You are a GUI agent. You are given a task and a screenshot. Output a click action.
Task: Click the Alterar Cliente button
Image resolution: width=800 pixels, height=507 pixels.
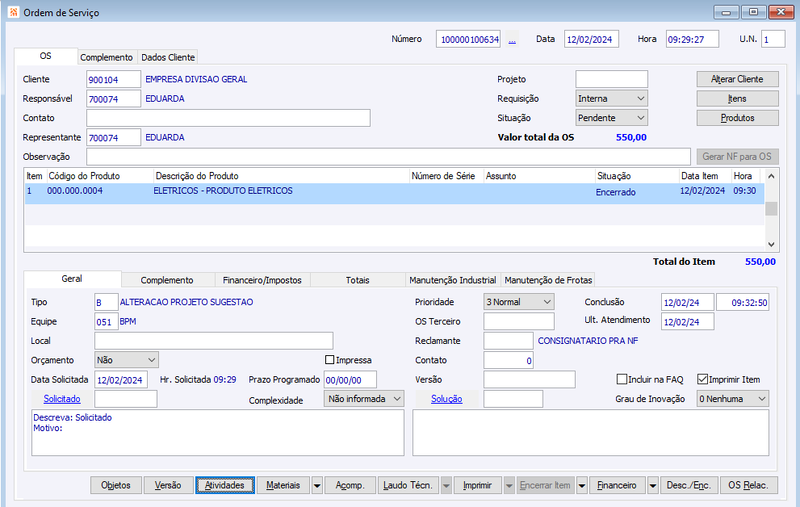pyautogui.click(x=737, y=79)
